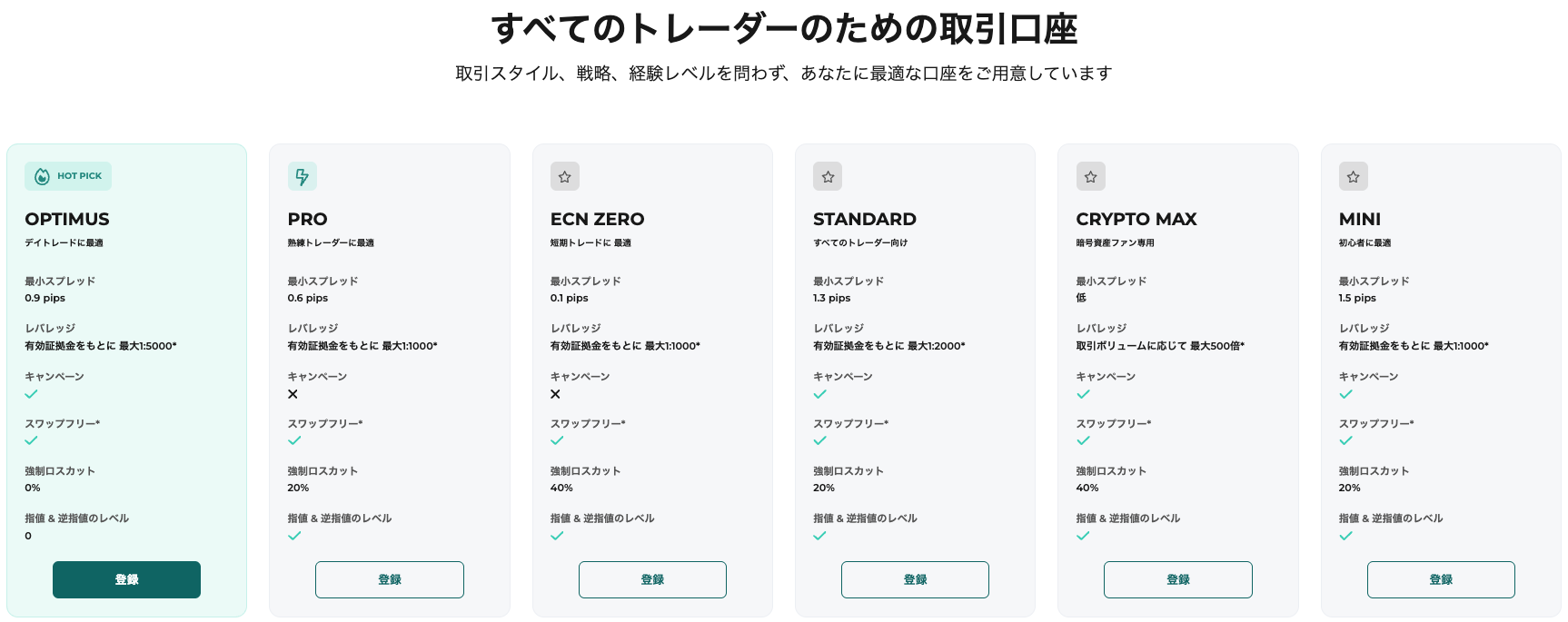Screen dimensions: 1568x622
Task: Toggle the X mark under キャンペーン on PRO
Action: click(x=293, y=394)
